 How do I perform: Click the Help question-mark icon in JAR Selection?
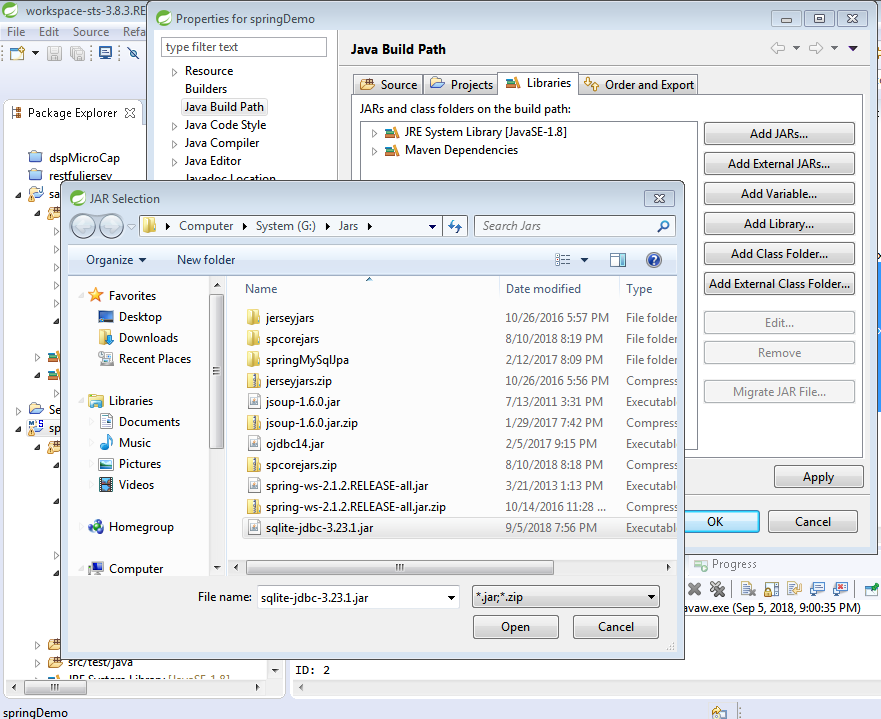[654, 260]
